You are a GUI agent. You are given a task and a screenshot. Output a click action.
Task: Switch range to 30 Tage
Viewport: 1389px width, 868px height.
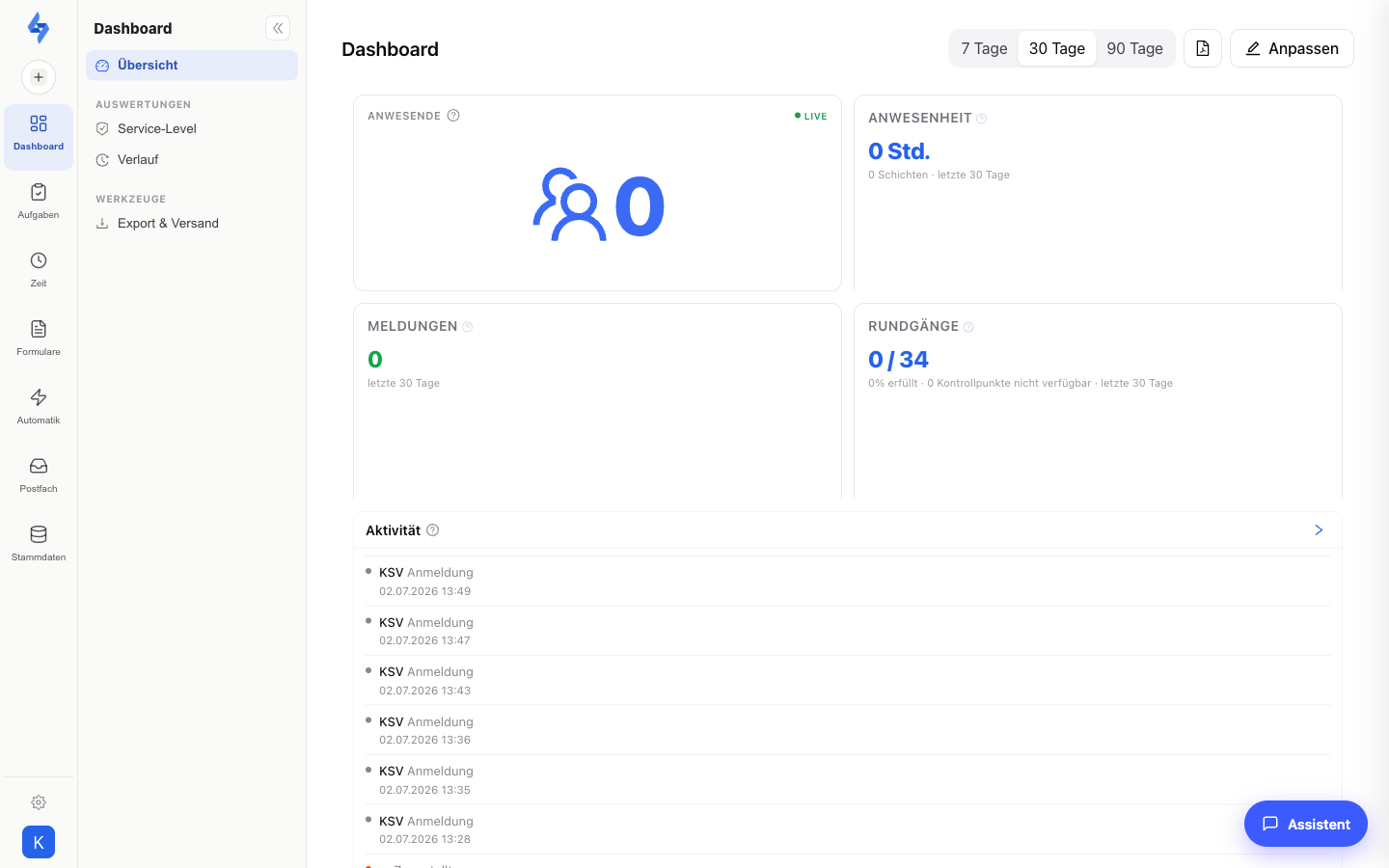pos(1057,48)
